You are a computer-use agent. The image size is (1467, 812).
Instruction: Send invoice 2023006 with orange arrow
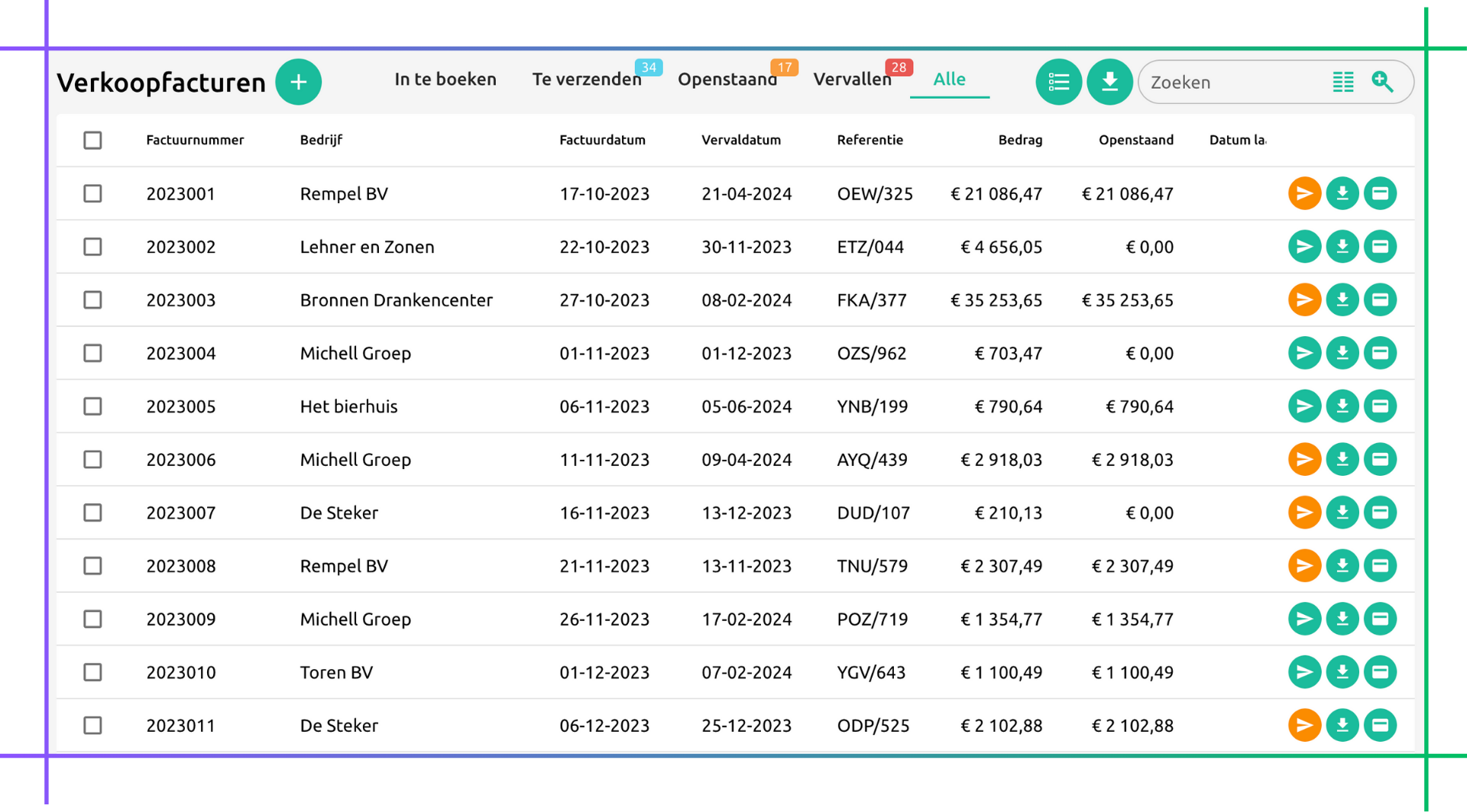pyautogui.click(x=1304, y=459)
